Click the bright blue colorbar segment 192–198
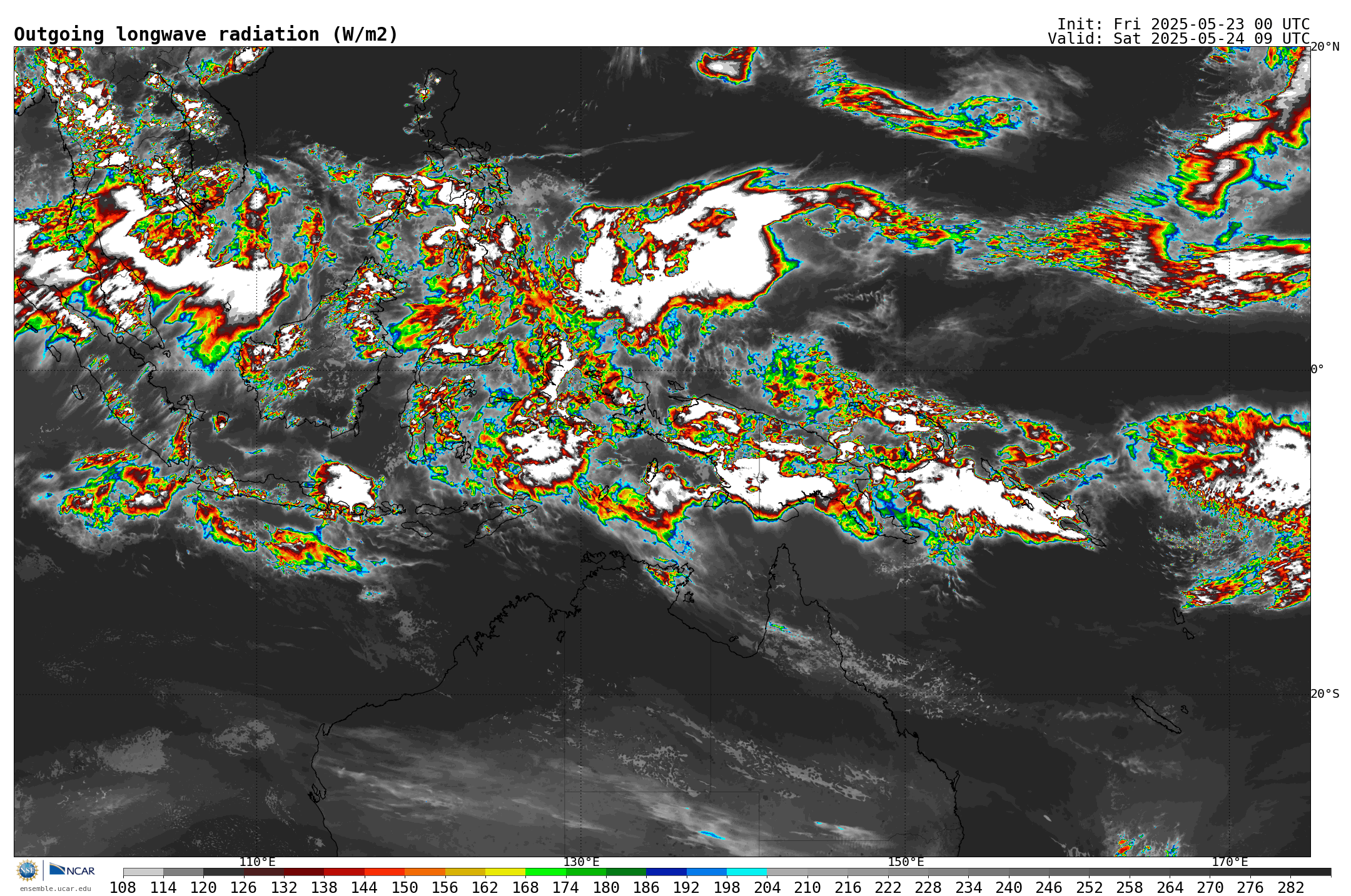Image resolution: width=1351 pixels, height=896 pixels. (706, 872)
